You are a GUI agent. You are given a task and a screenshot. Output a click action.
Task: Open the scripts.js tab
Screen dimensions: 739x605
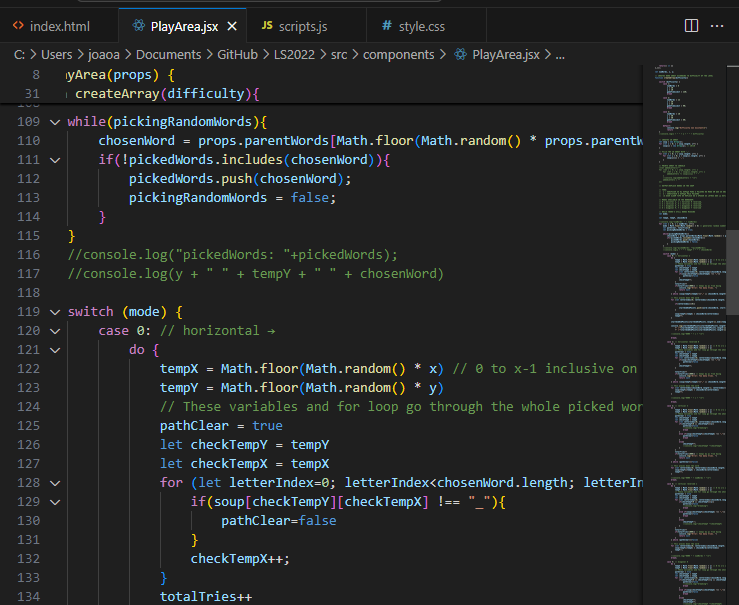tap(303, 26)
